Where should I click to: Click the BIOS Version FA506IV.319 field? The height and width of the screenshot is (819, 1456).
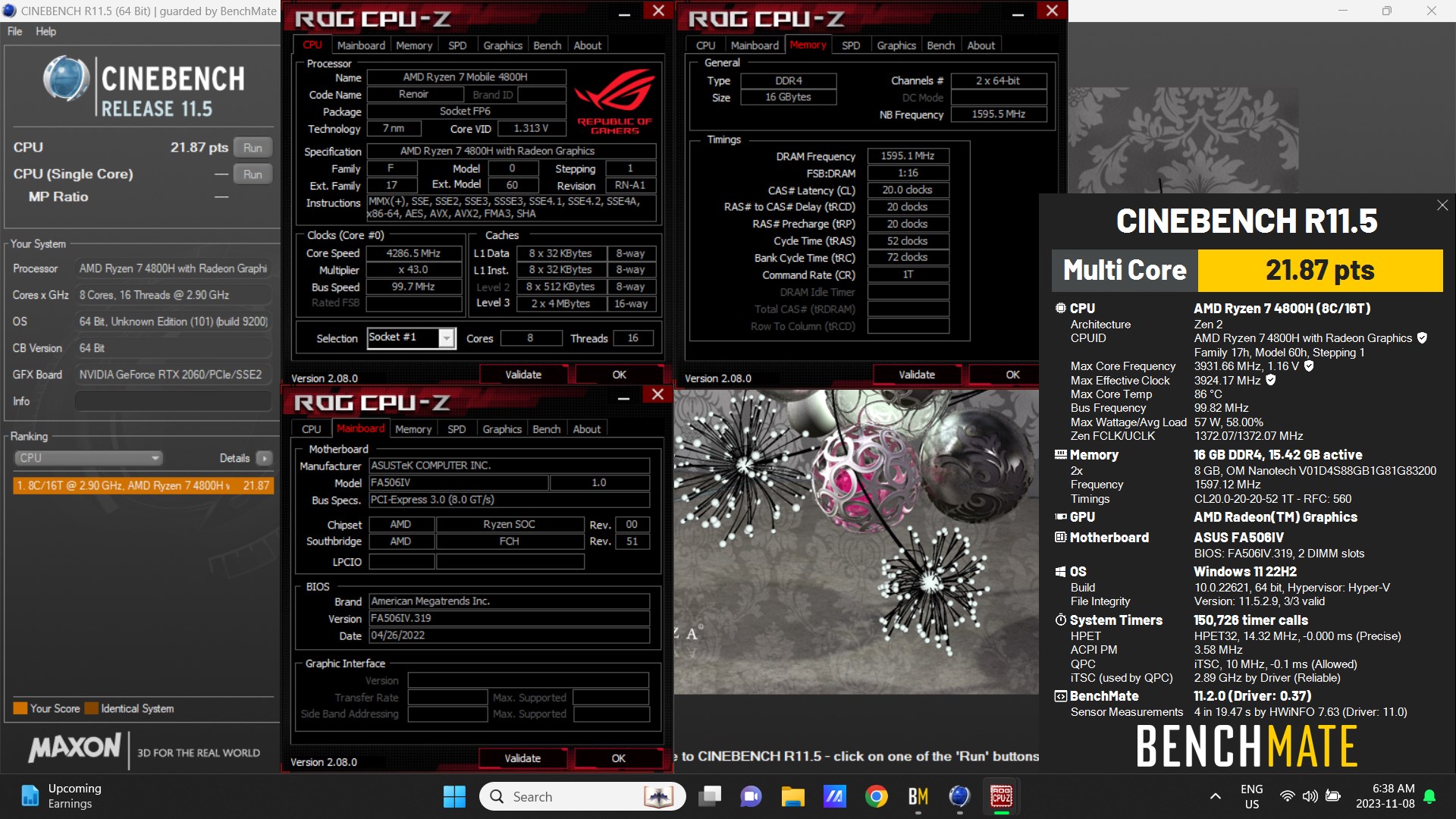tap(509, 618)
